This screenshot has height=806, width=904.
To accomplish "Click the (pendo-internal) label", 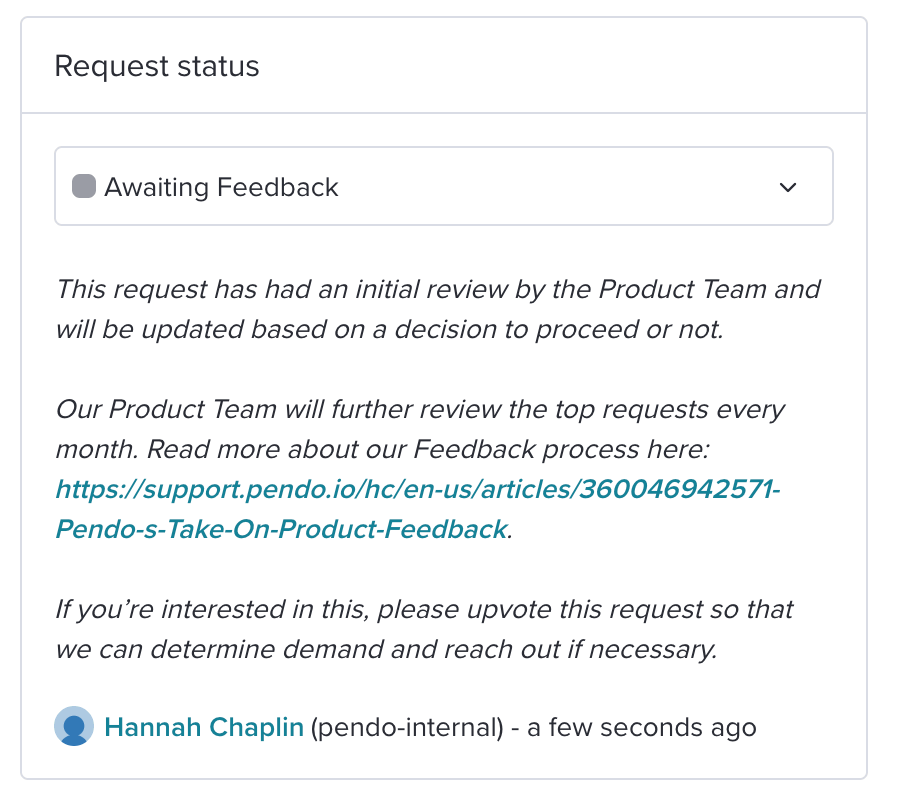I will pos(407,727).
